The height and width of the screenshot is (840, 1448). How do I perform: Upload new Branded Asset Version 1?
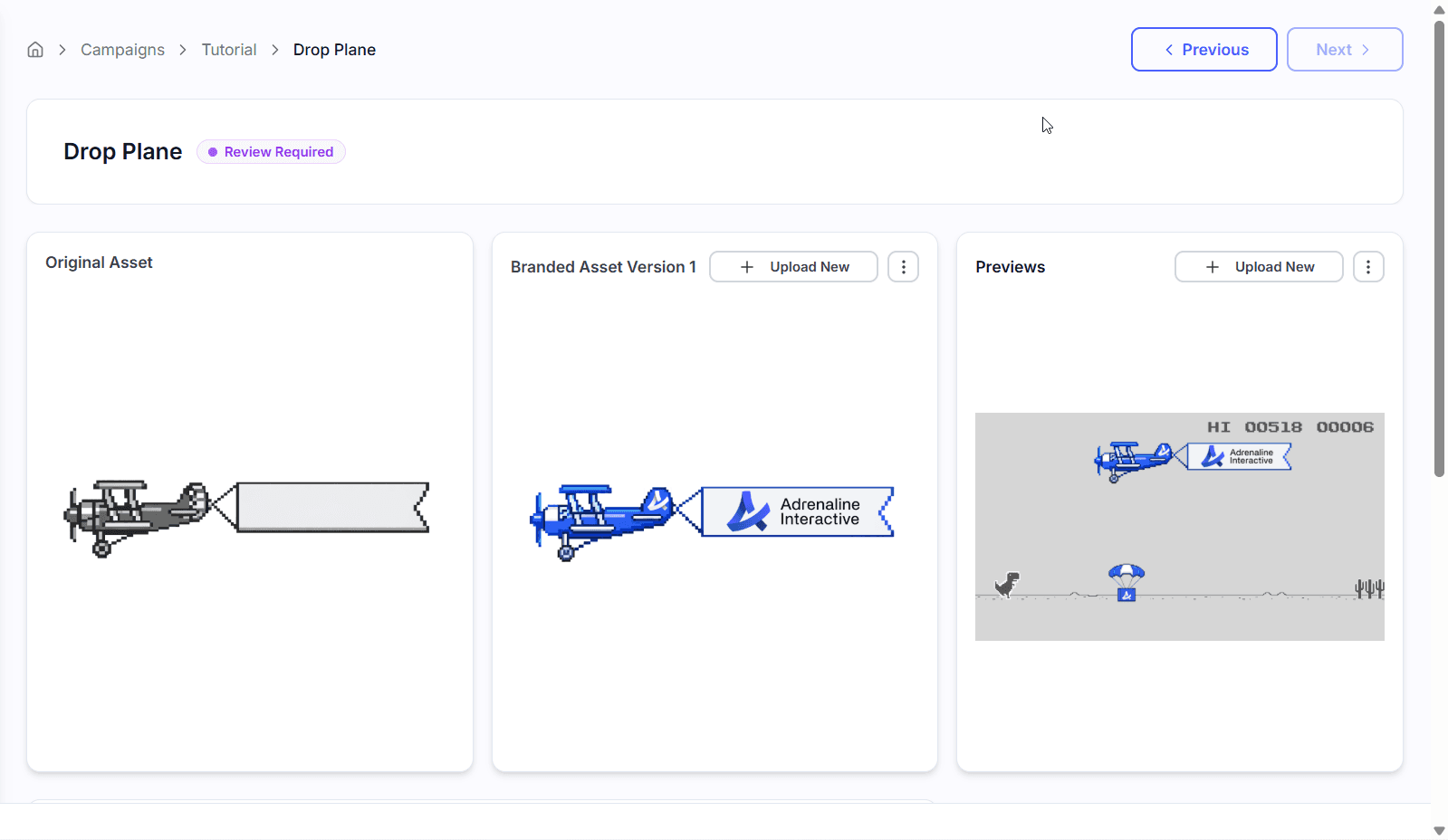point(793,267)
